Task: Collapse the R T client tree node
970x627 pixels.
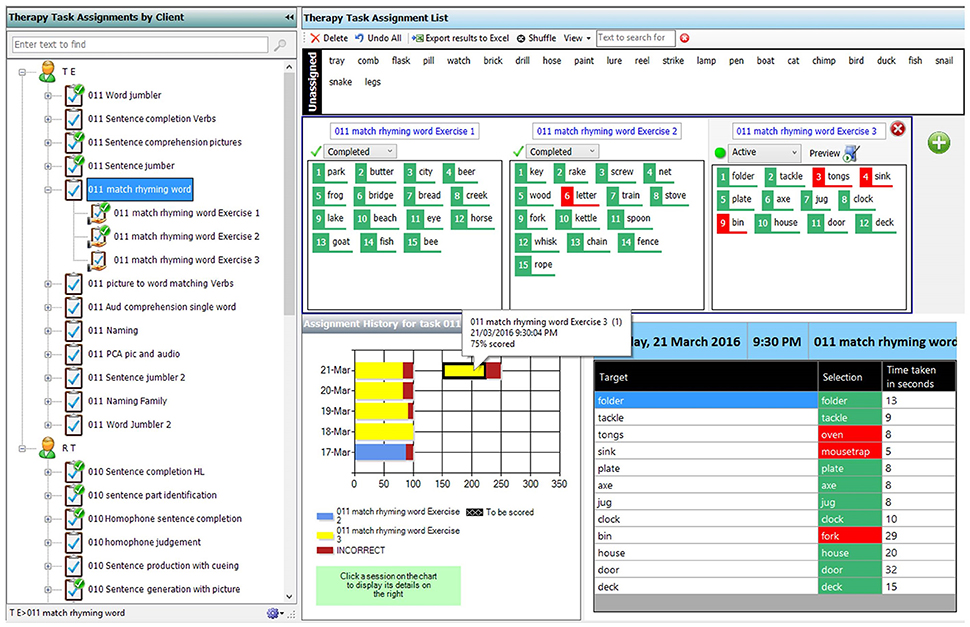Action: (x=22, y=448)
